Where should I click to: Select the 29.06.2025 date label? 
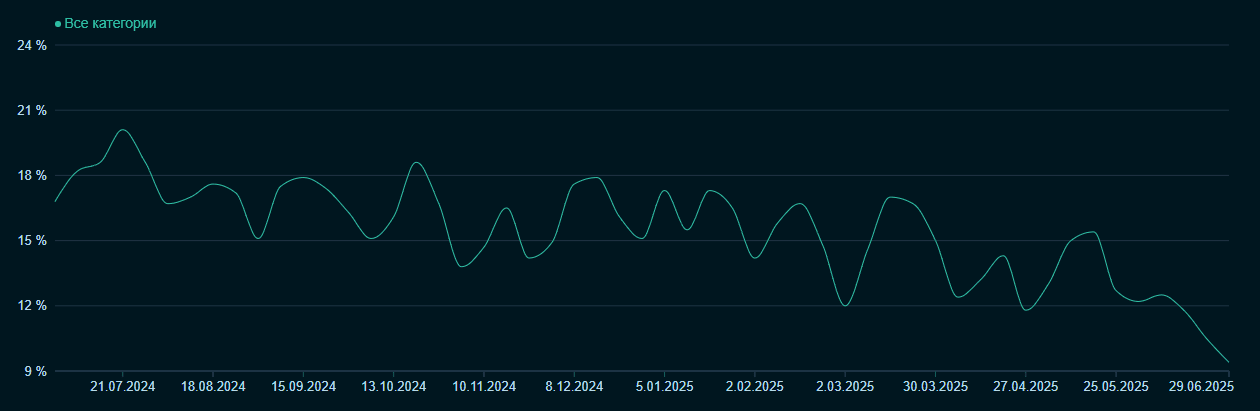(x=1201, y=386)
